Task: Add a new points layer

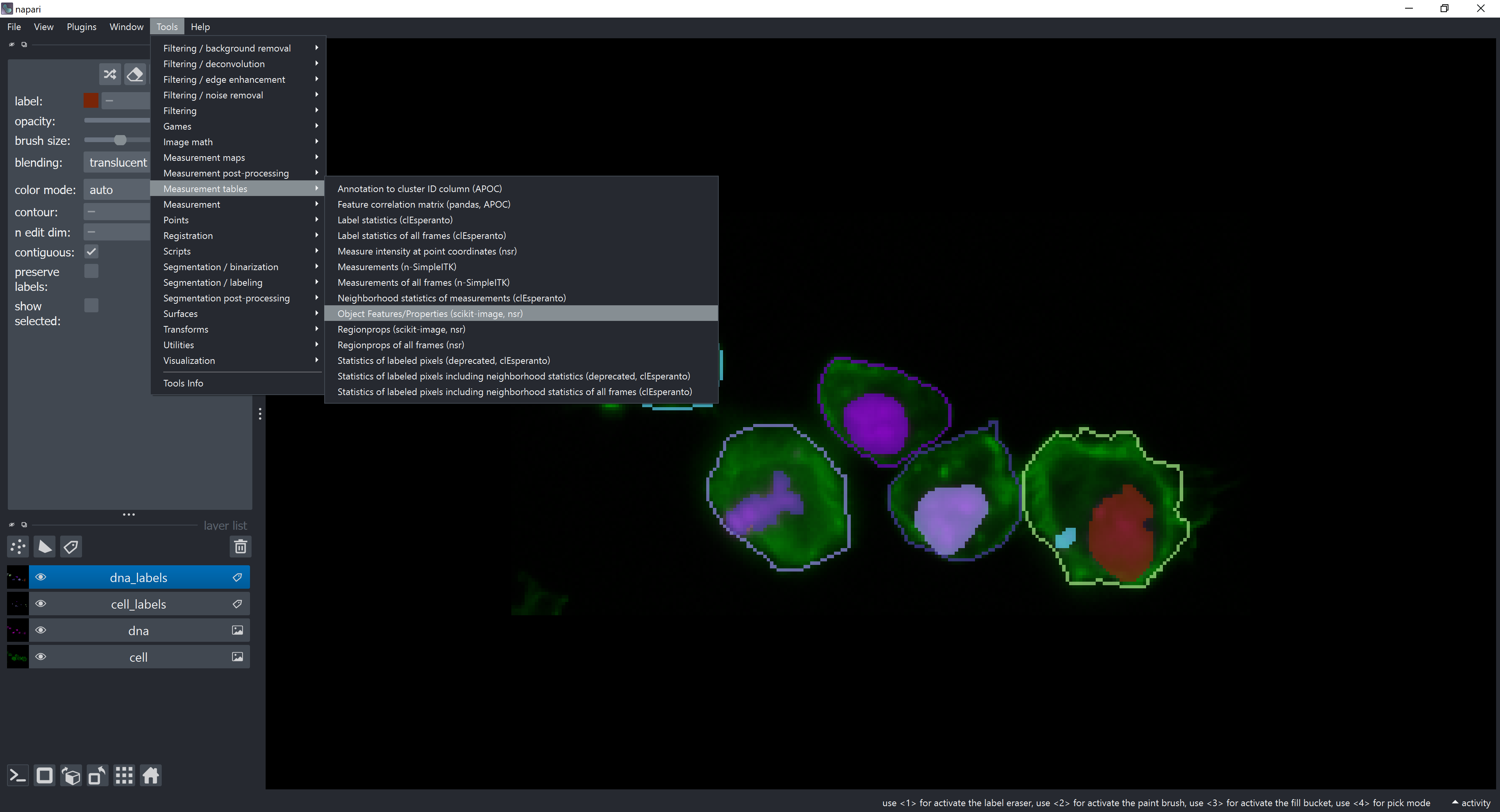Action: click(x=18, y=547)
